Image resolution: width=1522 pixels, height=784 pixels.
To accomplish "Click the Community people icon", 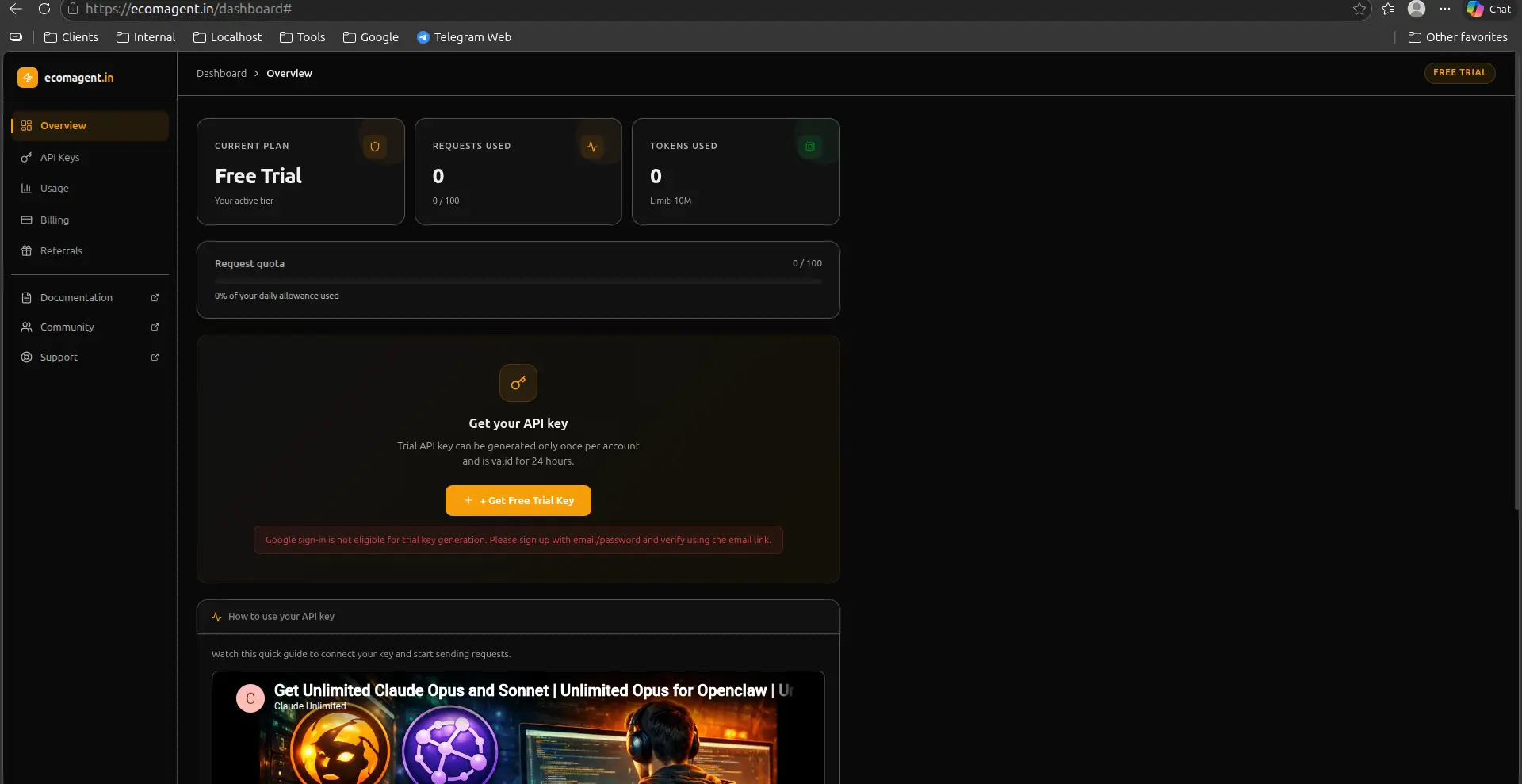I will click(26, 327).
